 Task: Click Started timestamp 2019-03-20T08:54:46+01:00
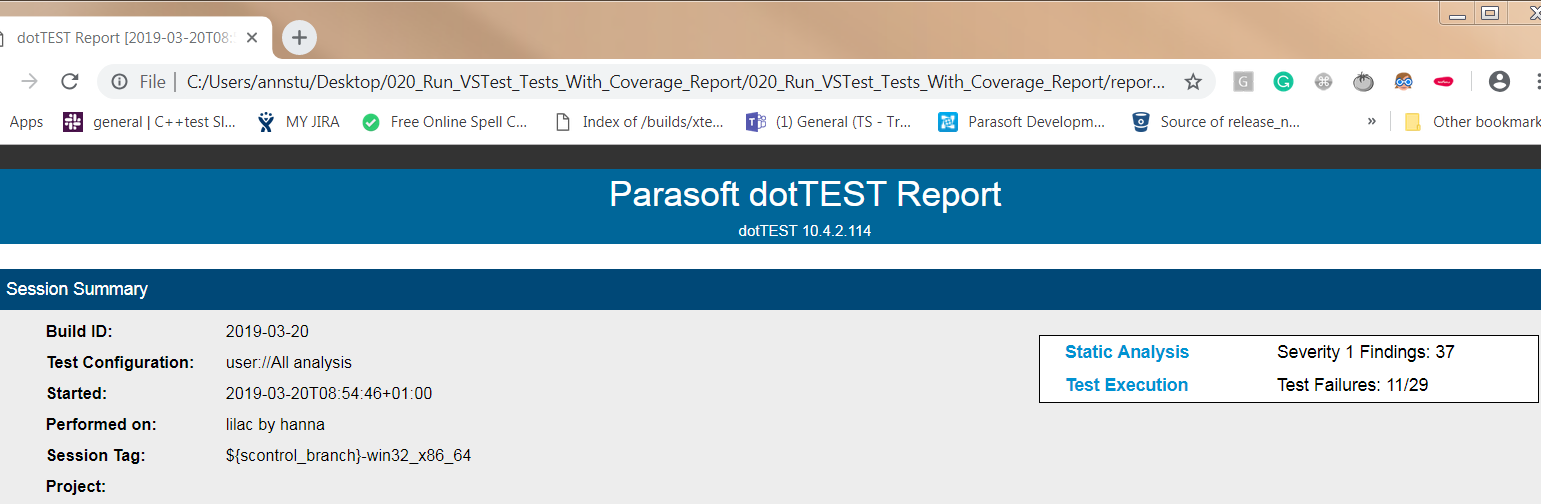pos(329,394)
